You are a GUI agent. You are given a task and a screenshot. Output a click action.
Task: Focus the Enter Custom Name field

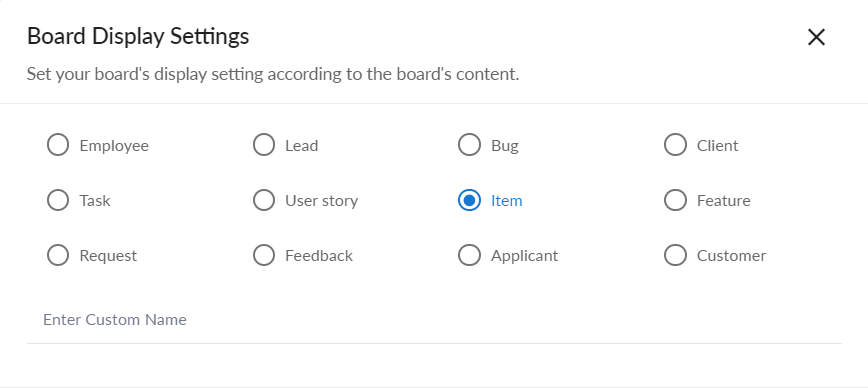[434, 320]
